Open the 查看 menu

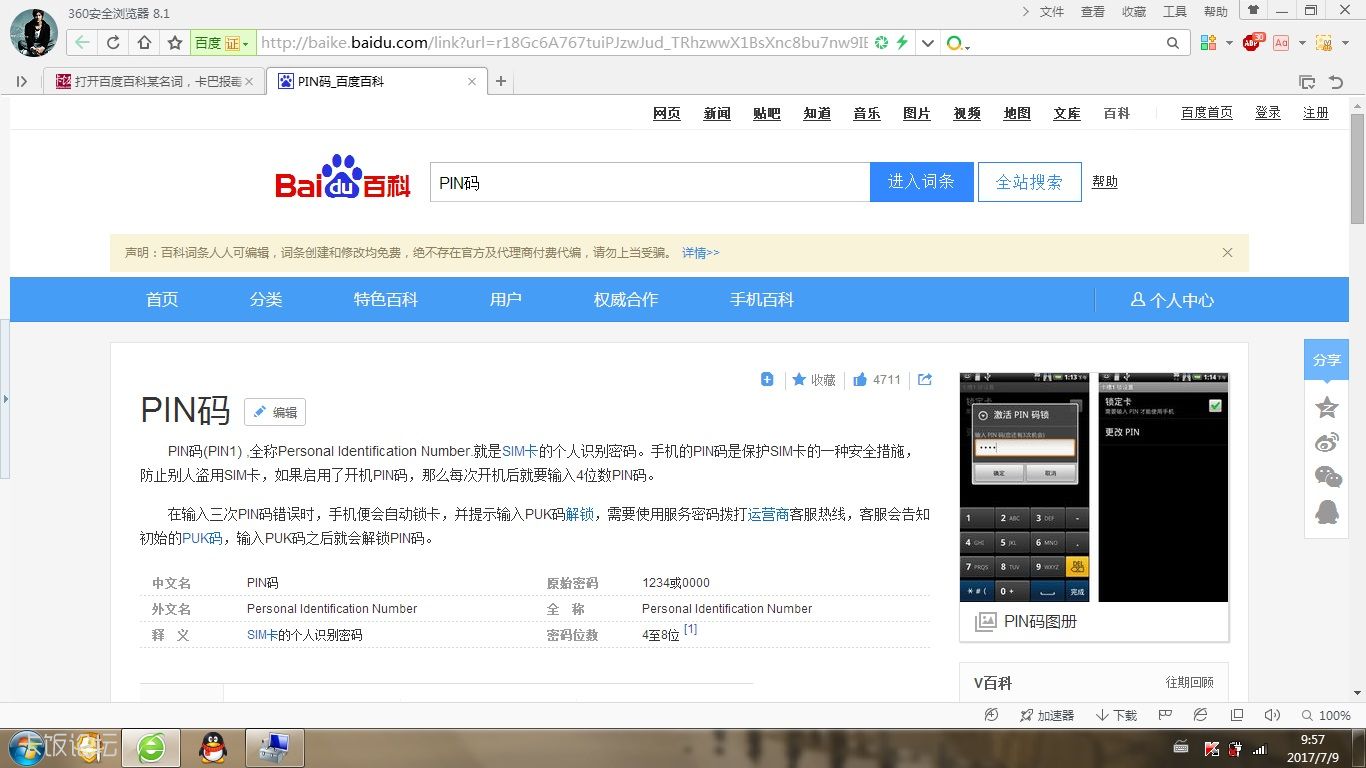tap(1093, 11)
